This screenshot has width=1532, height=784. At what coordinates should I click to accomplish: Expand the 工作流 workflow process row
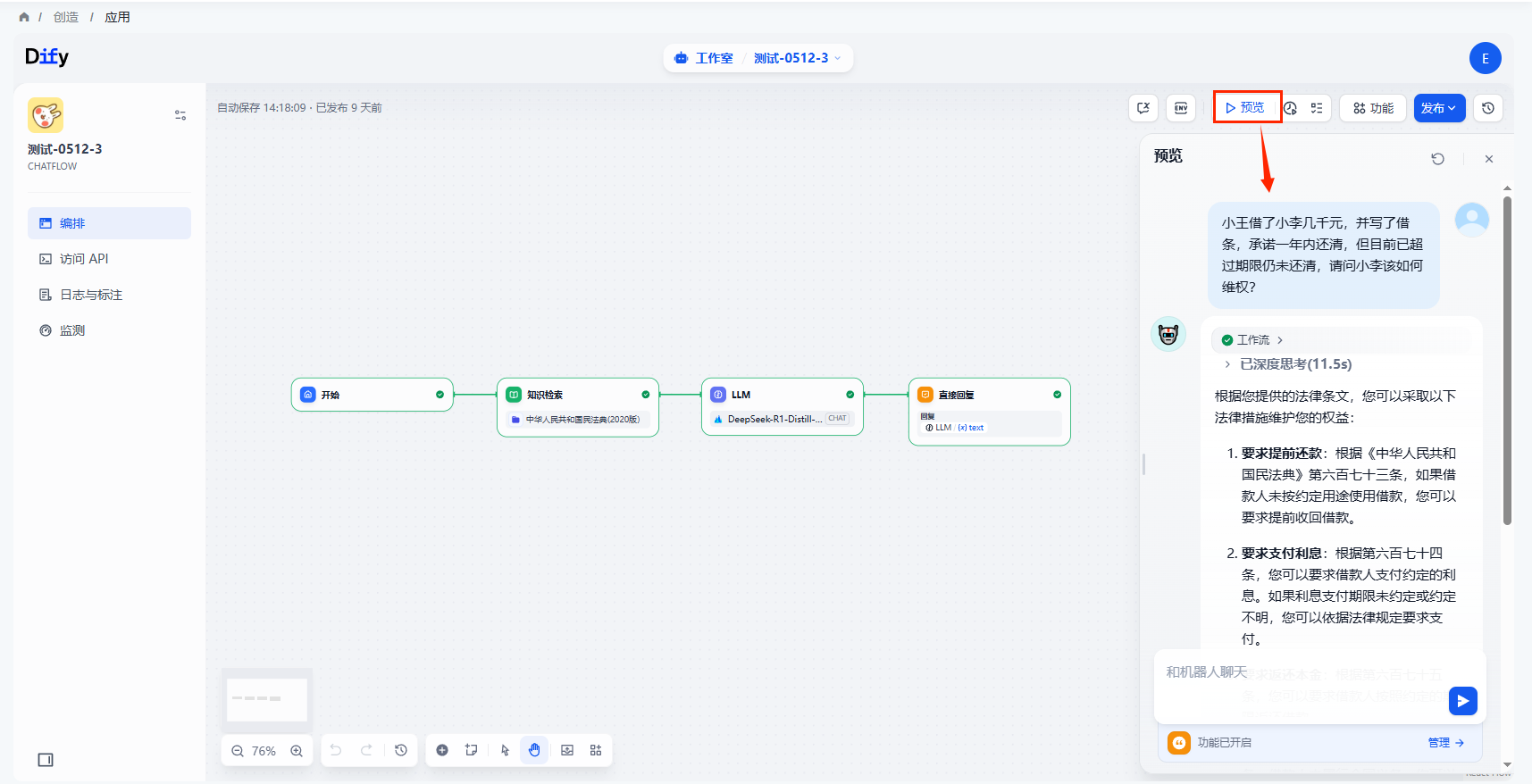[x=1340, y=339]
